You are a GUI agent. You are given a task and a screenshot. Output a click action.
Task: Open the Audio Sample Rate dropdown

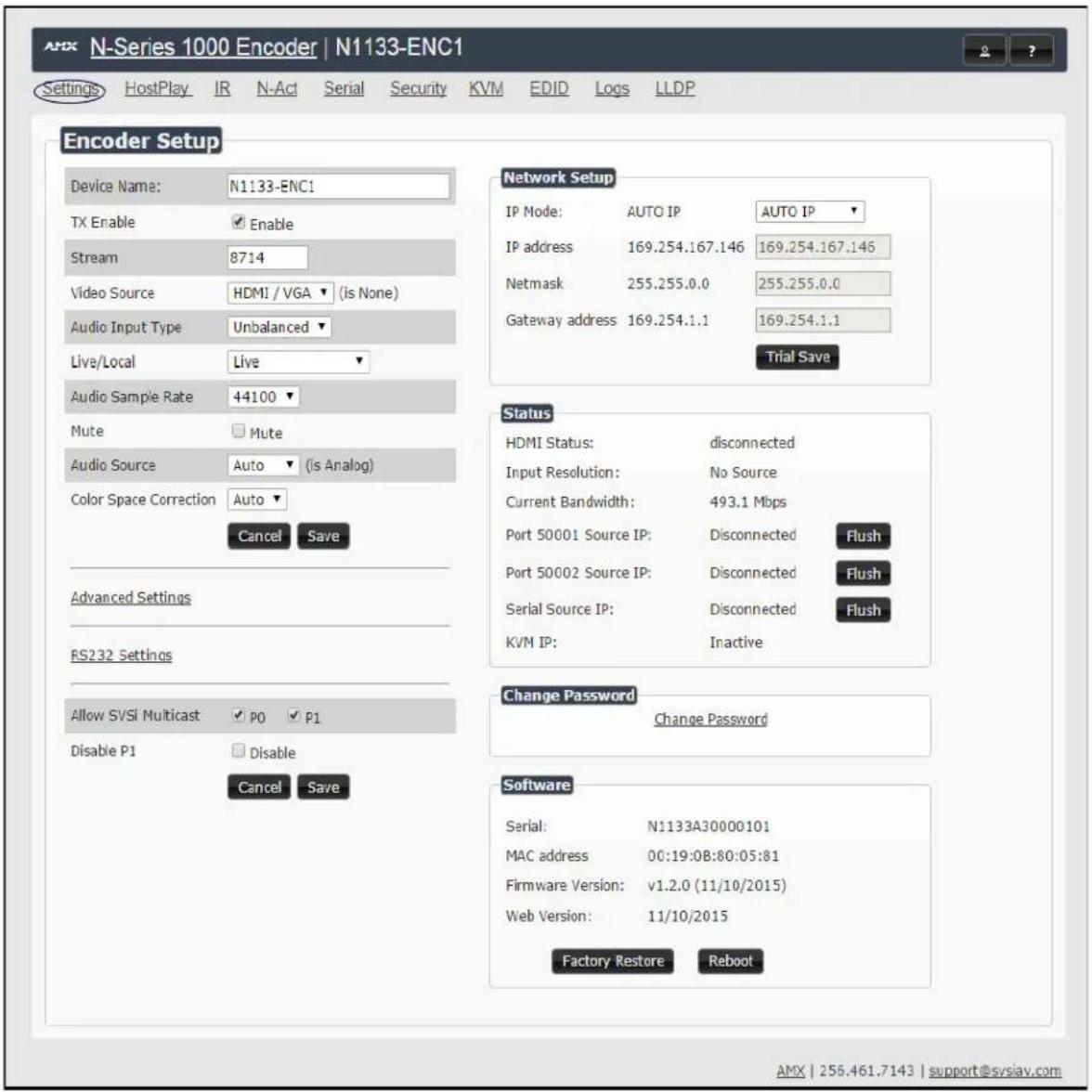(264, 396)
